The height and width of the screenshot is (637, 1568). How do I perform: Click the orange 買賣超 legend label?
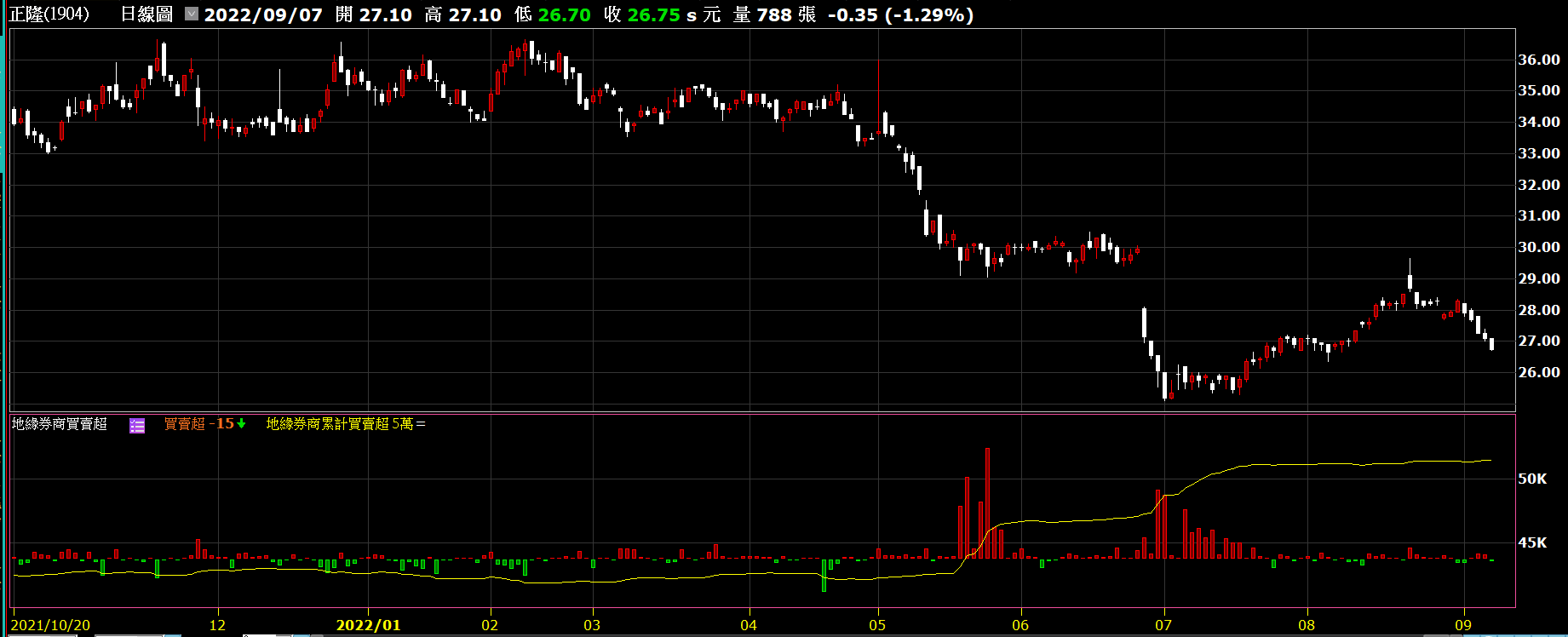(x=184, y=423)
